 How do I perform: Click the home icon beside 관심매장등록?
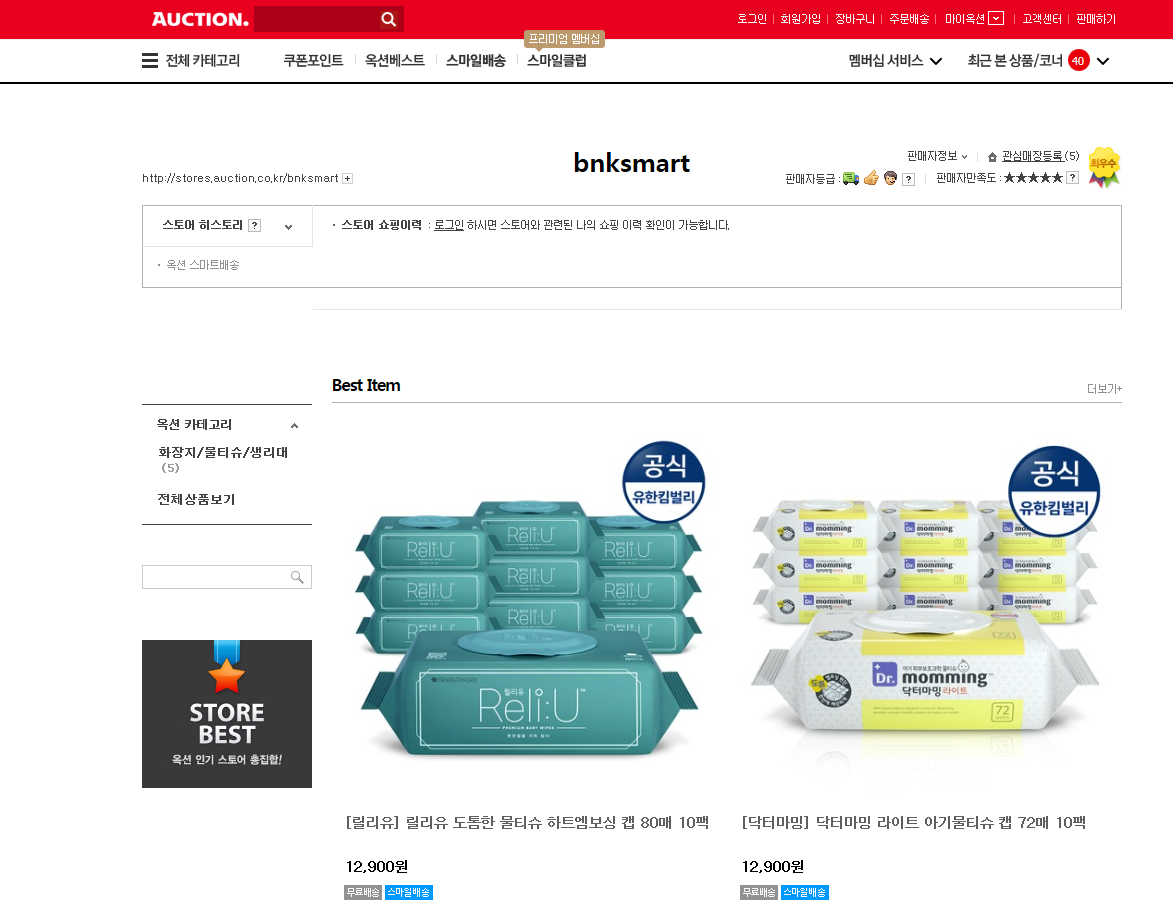click(x=992, y=156)
